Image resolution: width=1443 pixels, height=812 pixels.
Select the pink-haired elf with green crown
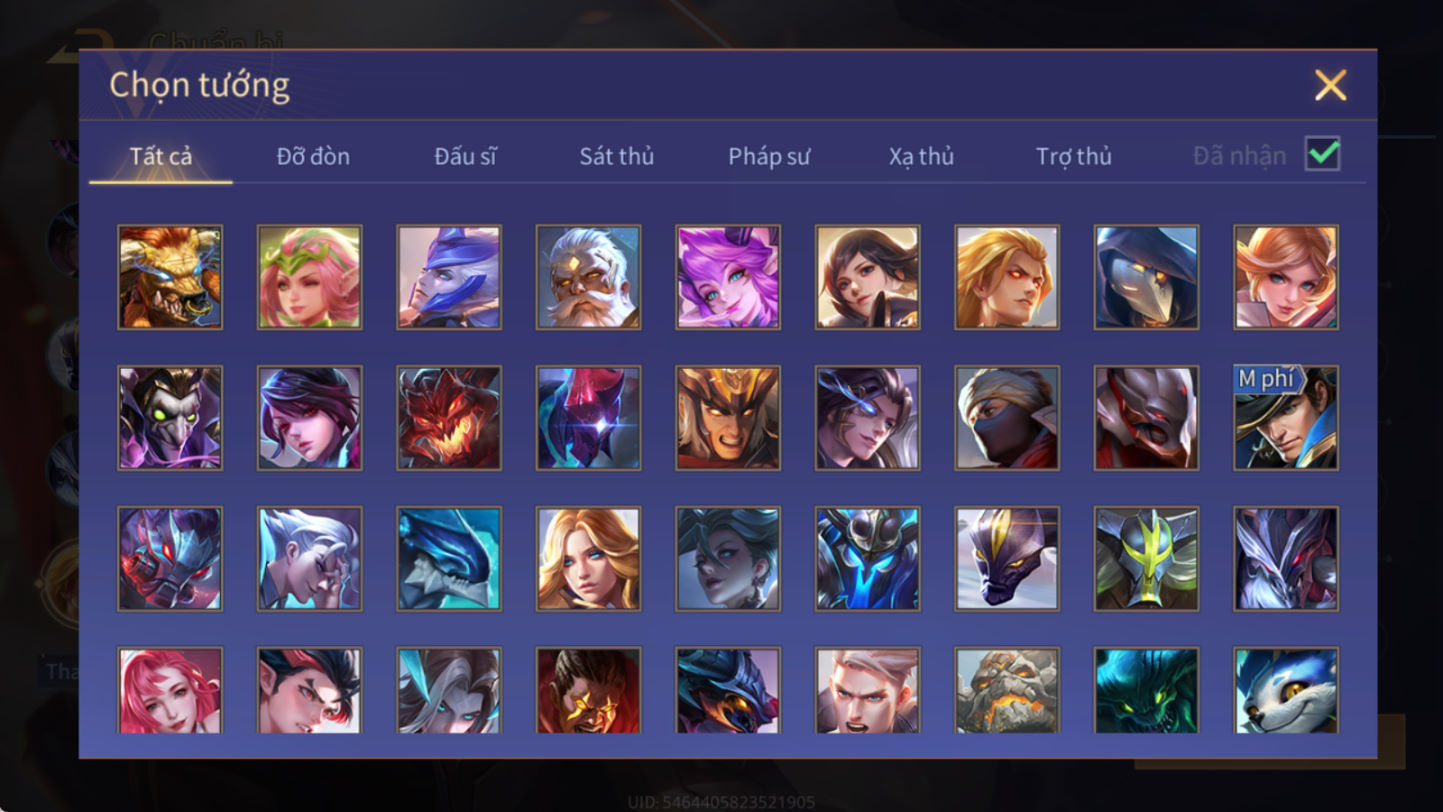click(309, 277)
